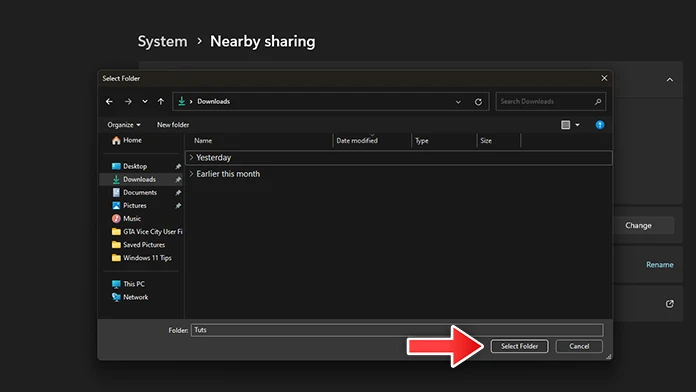Go forward with the right arrow
Screen dimensions: 696x392
(128, 102)
